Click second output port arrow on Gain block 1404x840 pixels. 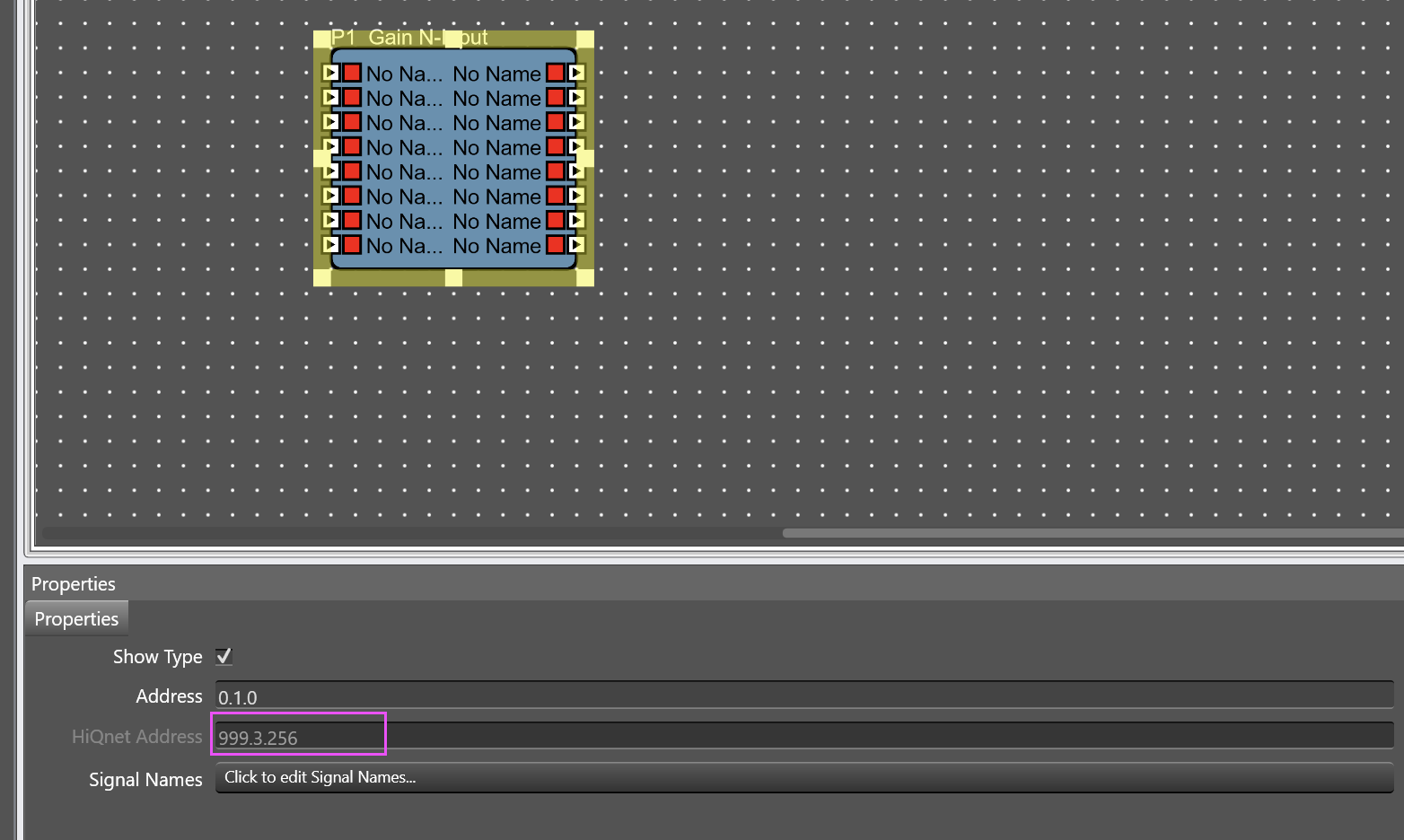coord(576,97)
